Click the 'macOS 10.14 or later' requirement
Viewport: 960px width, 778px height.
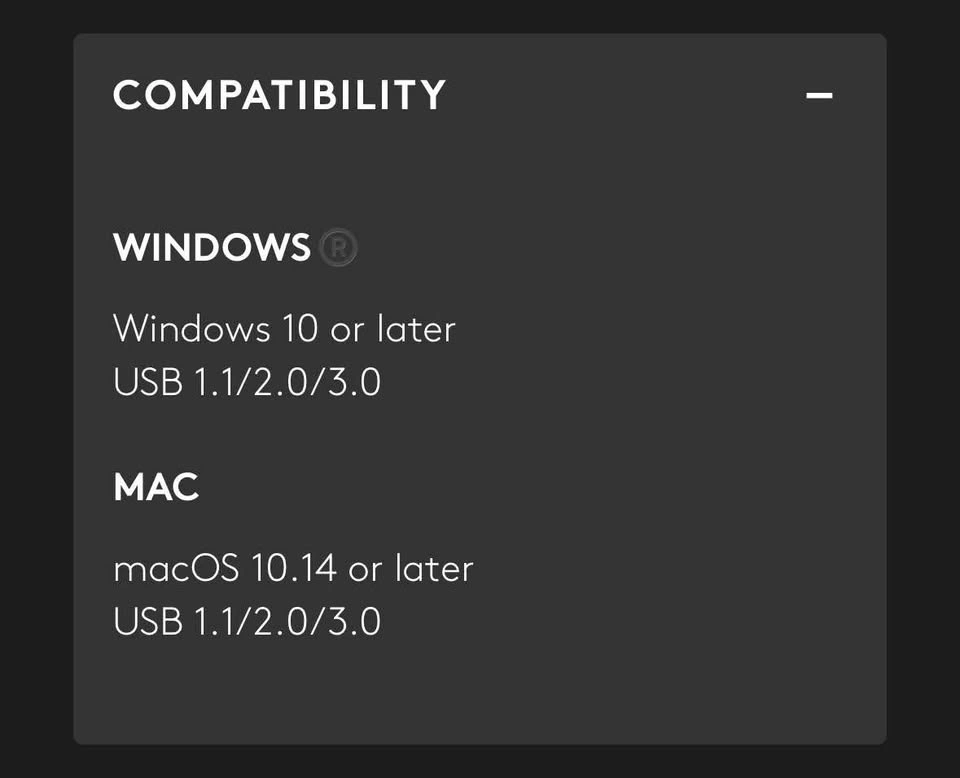click(x=293, y=569)
